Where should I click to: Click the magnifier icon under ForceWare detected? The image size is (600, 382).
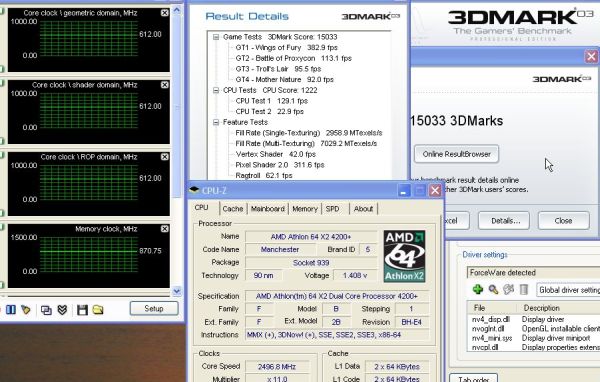tap(493, 289)
